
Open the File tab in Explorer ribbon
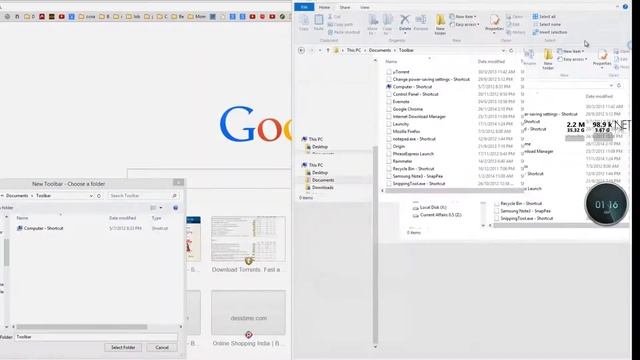(304, 7)
